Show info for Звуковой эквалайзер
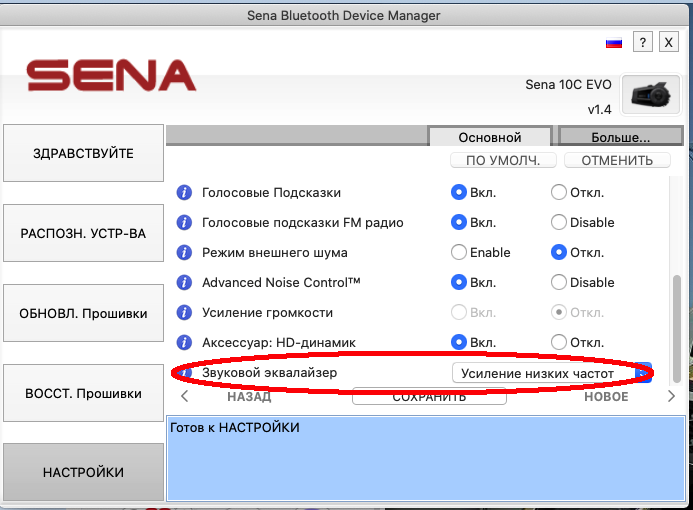This screenshot has height=510, width=693. (184, 372)
